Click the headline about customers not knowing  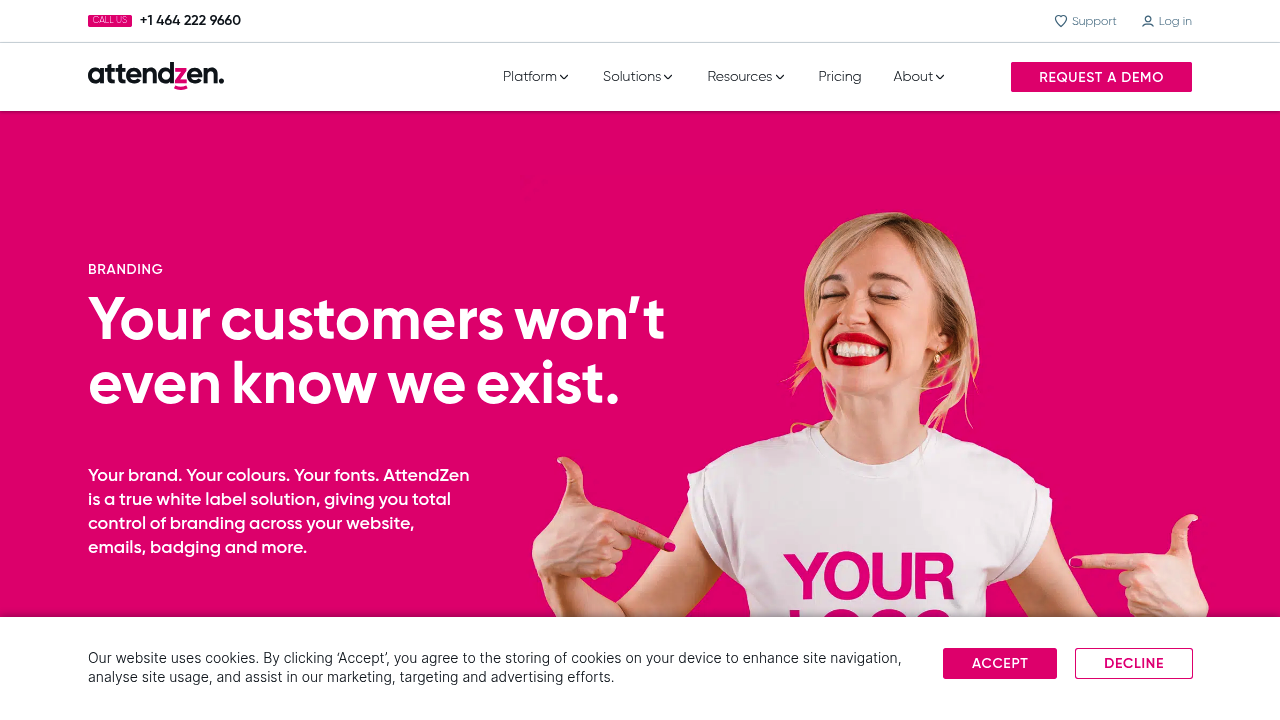(377, 350)
